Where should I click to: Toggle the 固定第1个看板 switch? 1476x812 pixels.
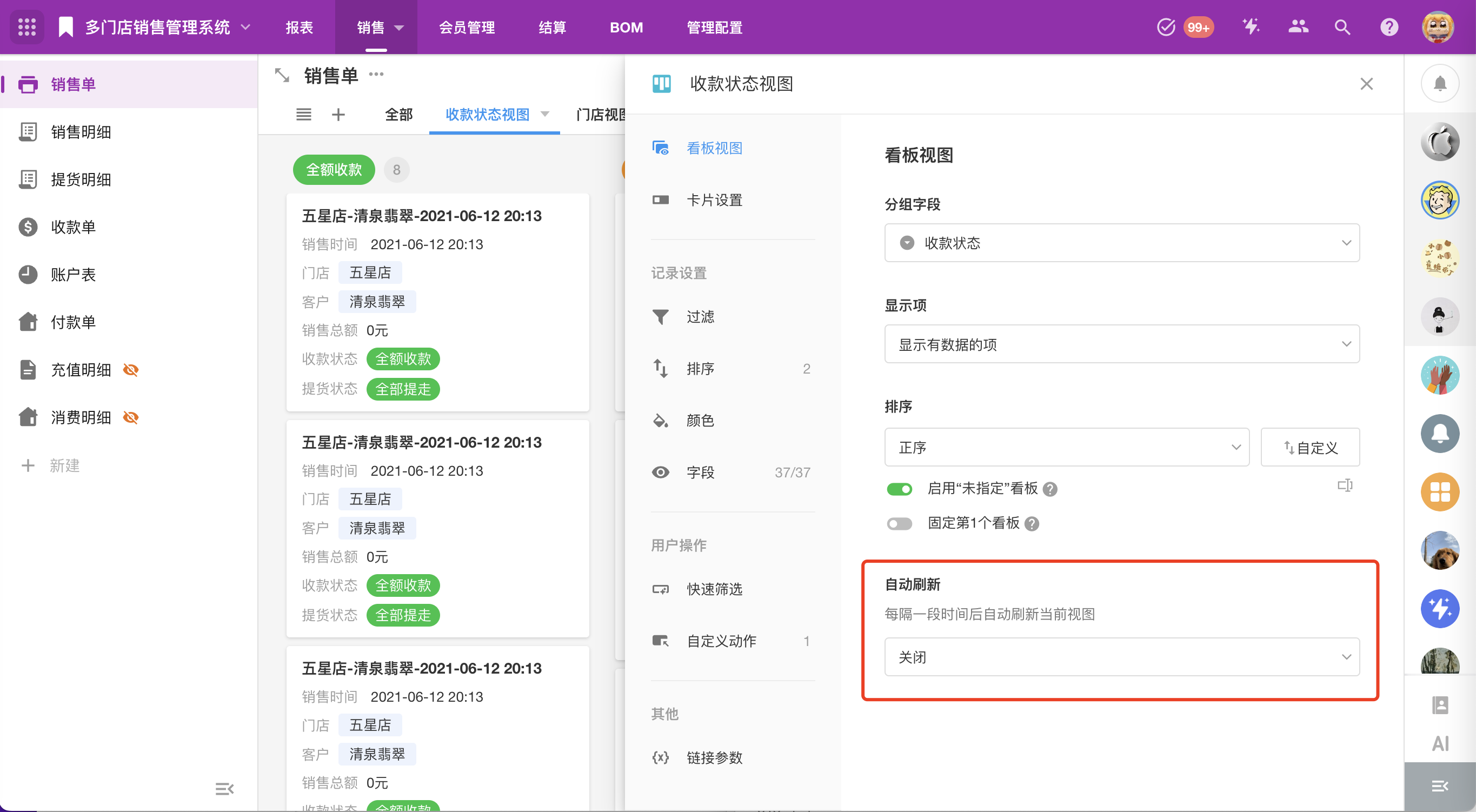(899, 524)
